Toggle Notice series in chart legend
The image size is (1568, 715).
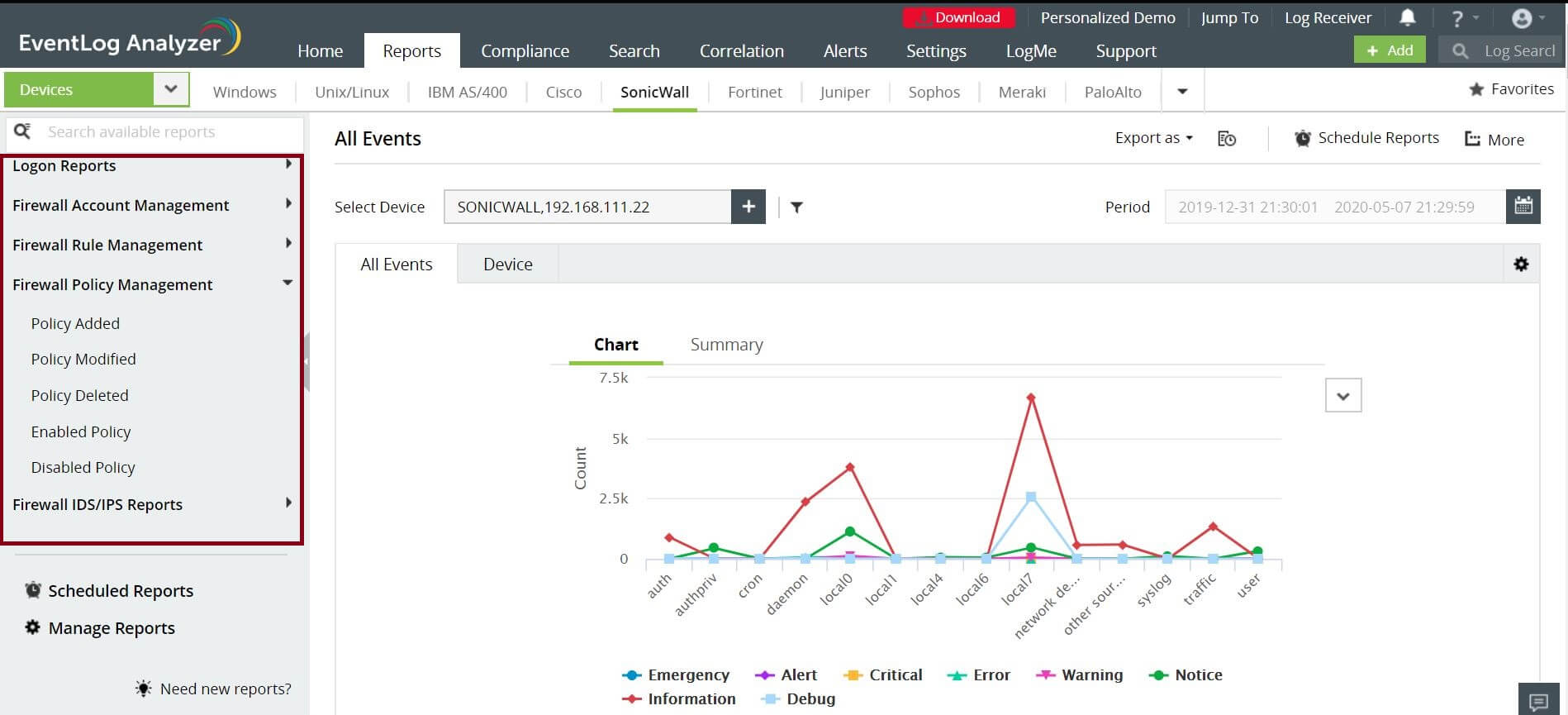click(1186, 675)
